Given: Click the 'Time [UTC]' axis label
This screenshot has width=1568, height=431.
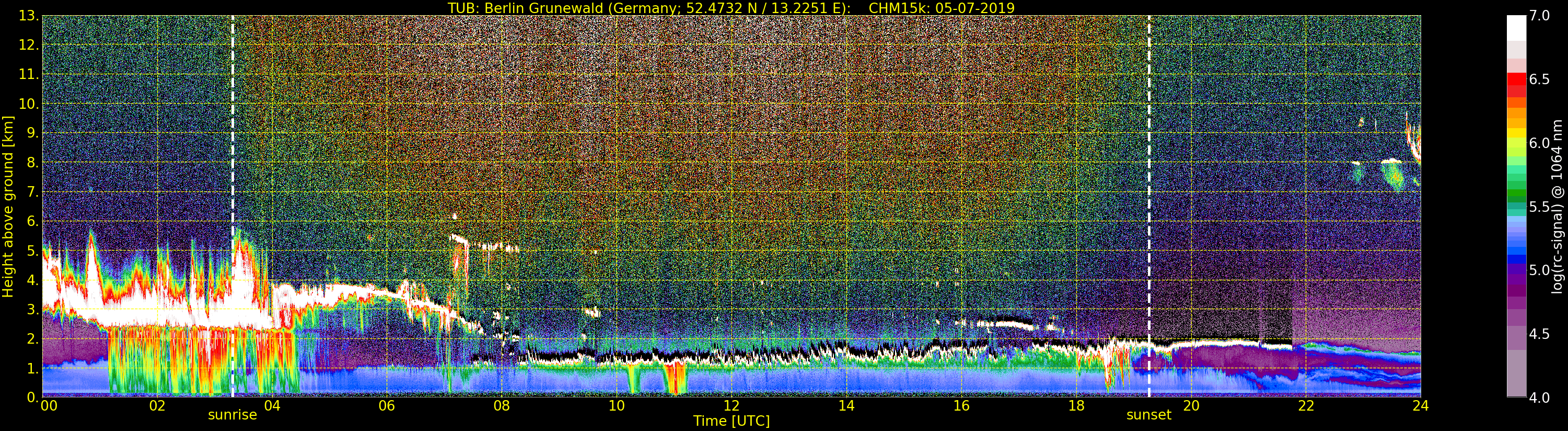Looking at the screenshot, I should point(731,421).
